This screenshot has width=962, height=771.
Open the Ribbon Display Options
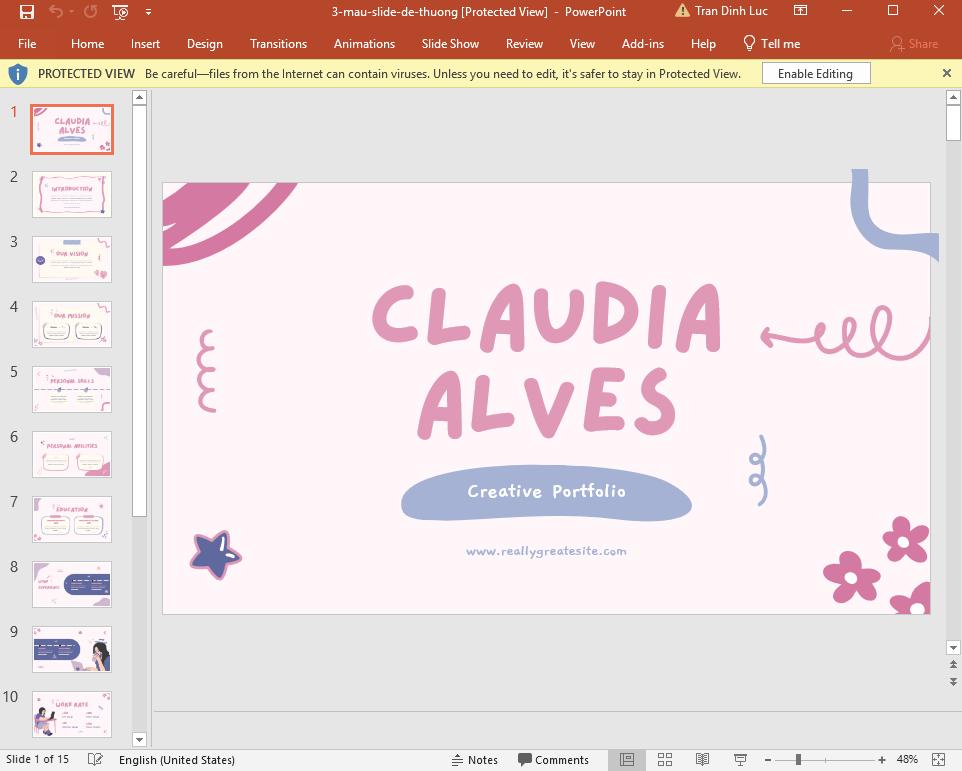800,11
